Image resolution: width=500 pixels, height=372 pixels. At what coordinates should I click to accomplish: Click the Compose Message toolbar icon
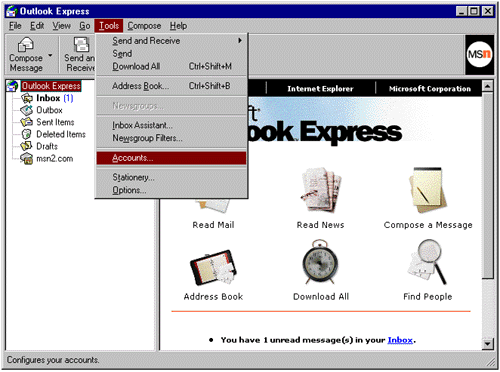[x=26, y=45]
